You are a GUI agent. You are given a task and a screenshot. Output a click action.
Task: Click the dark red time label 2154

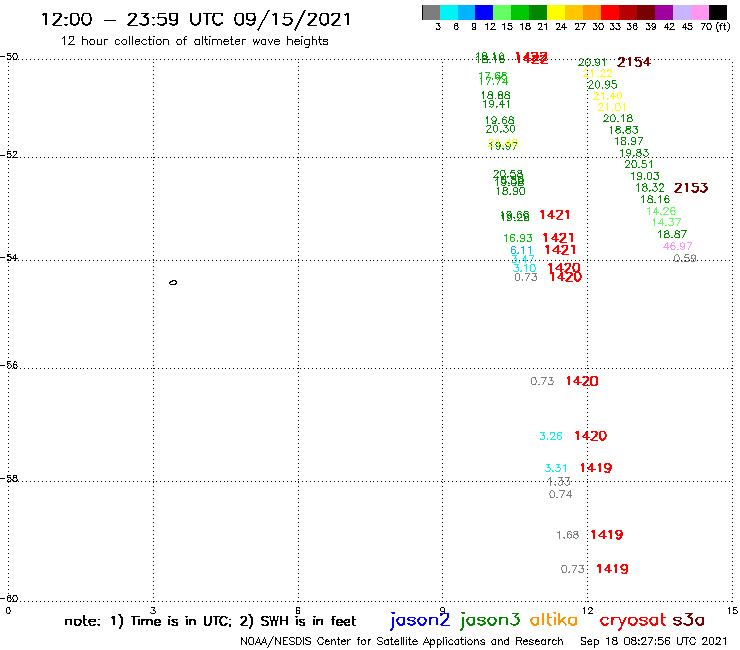(634, 62)
